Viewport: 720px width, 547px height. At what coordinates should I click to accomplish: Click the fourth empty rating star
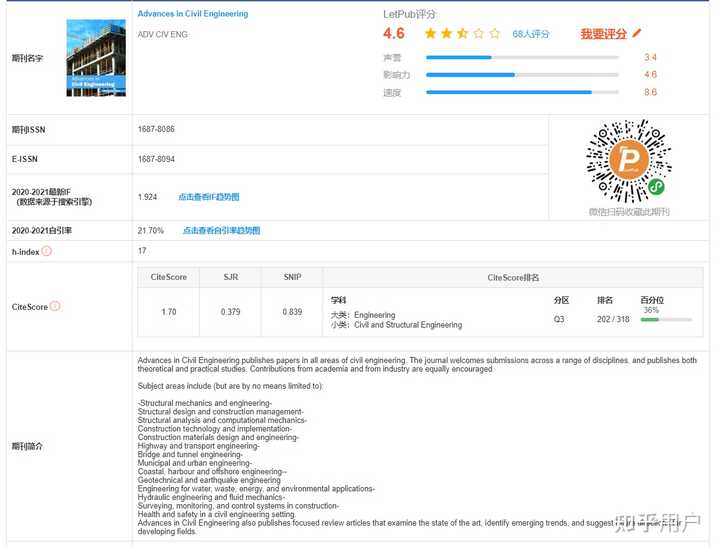point(478,34)
